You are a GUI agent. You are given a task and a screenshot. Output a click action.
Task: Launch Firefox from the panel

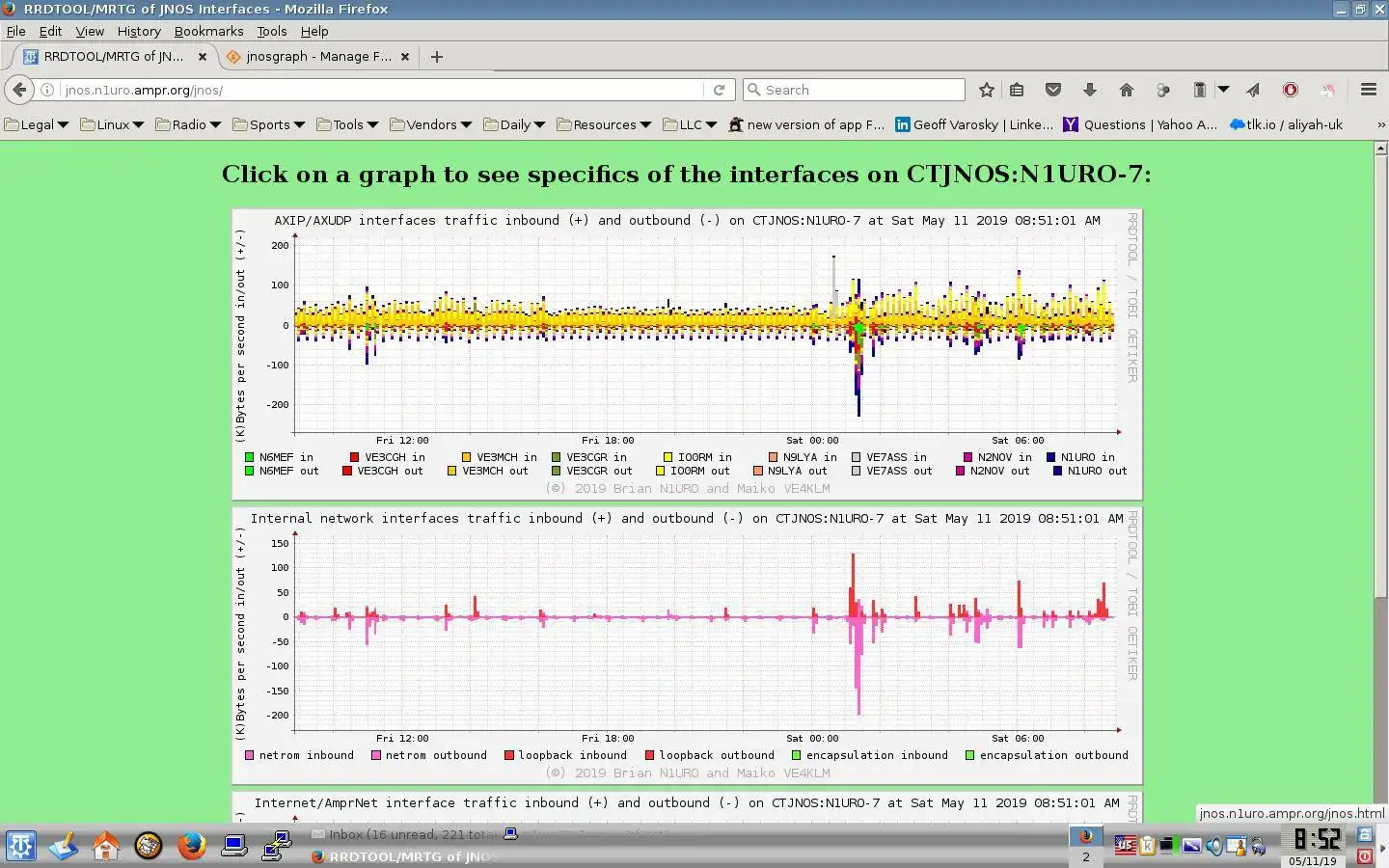click(x=191, y=846)
